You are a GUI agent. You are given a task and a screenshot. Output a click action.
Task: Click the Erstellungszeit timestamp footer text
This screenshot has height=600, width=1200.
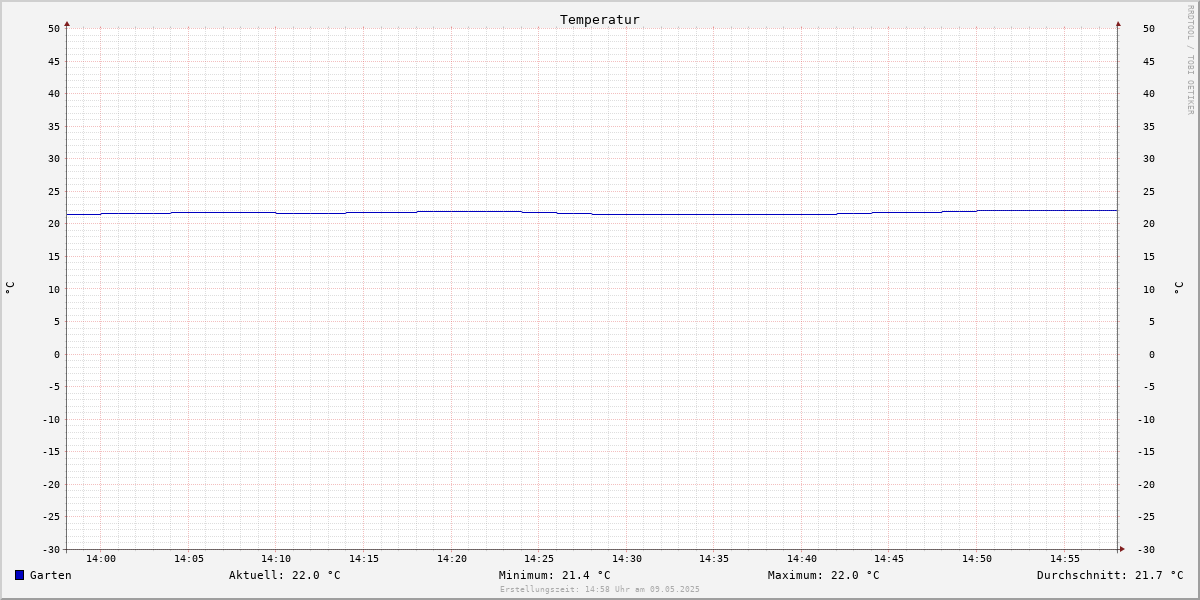[x=600, y=589]
